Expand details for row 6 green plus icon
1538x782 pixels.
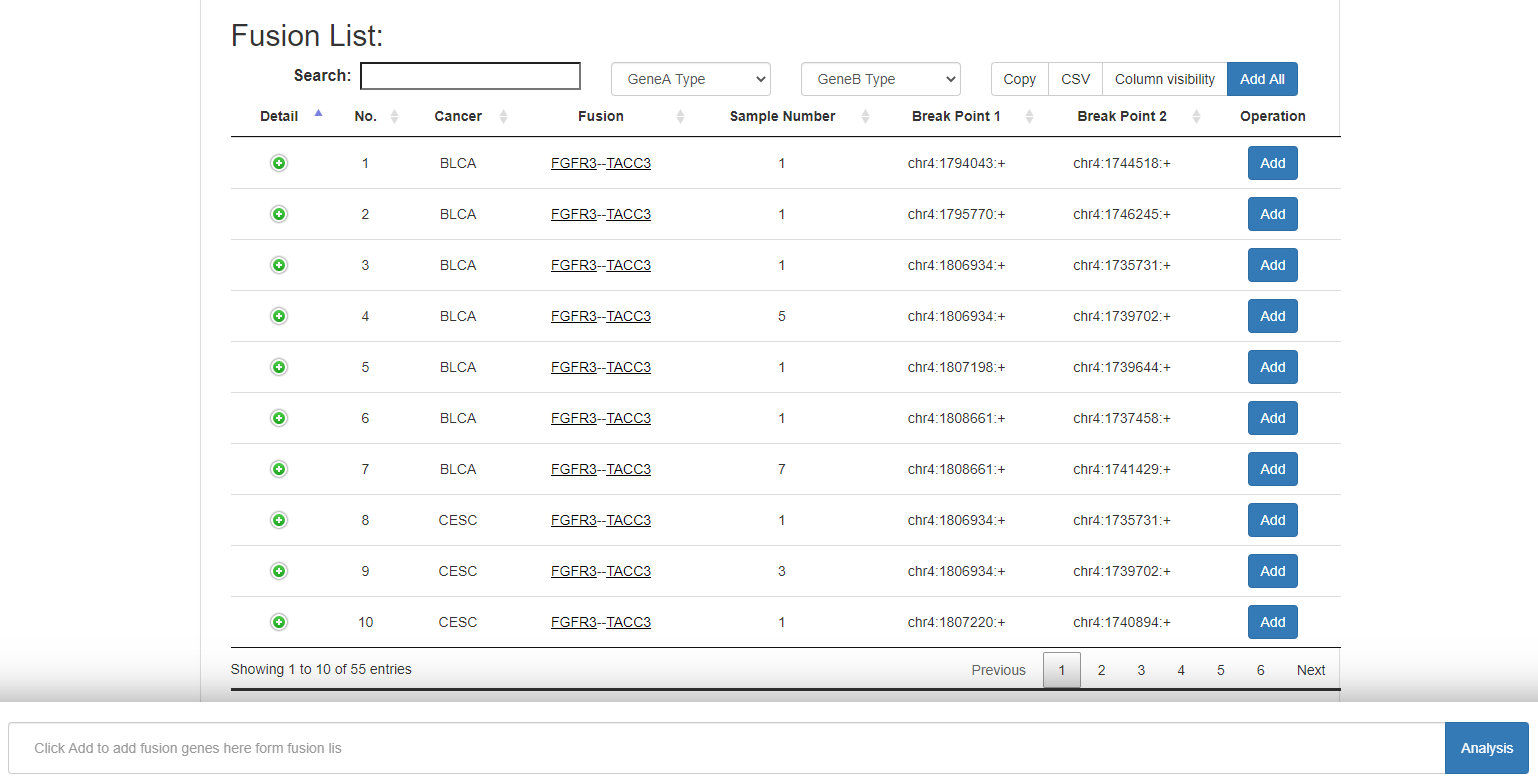pos(279,418)
